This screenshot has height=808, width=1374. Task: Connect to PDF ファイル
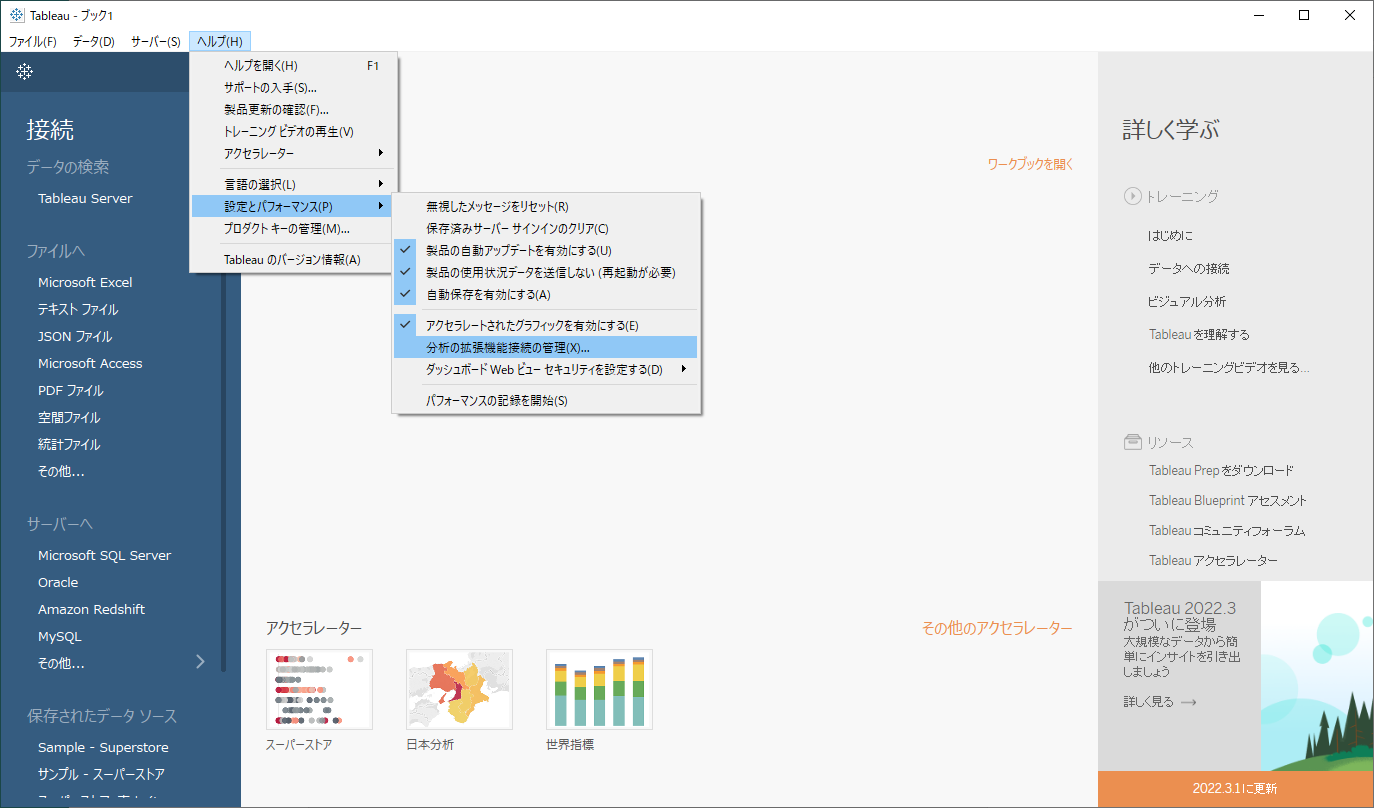[71, 390]
